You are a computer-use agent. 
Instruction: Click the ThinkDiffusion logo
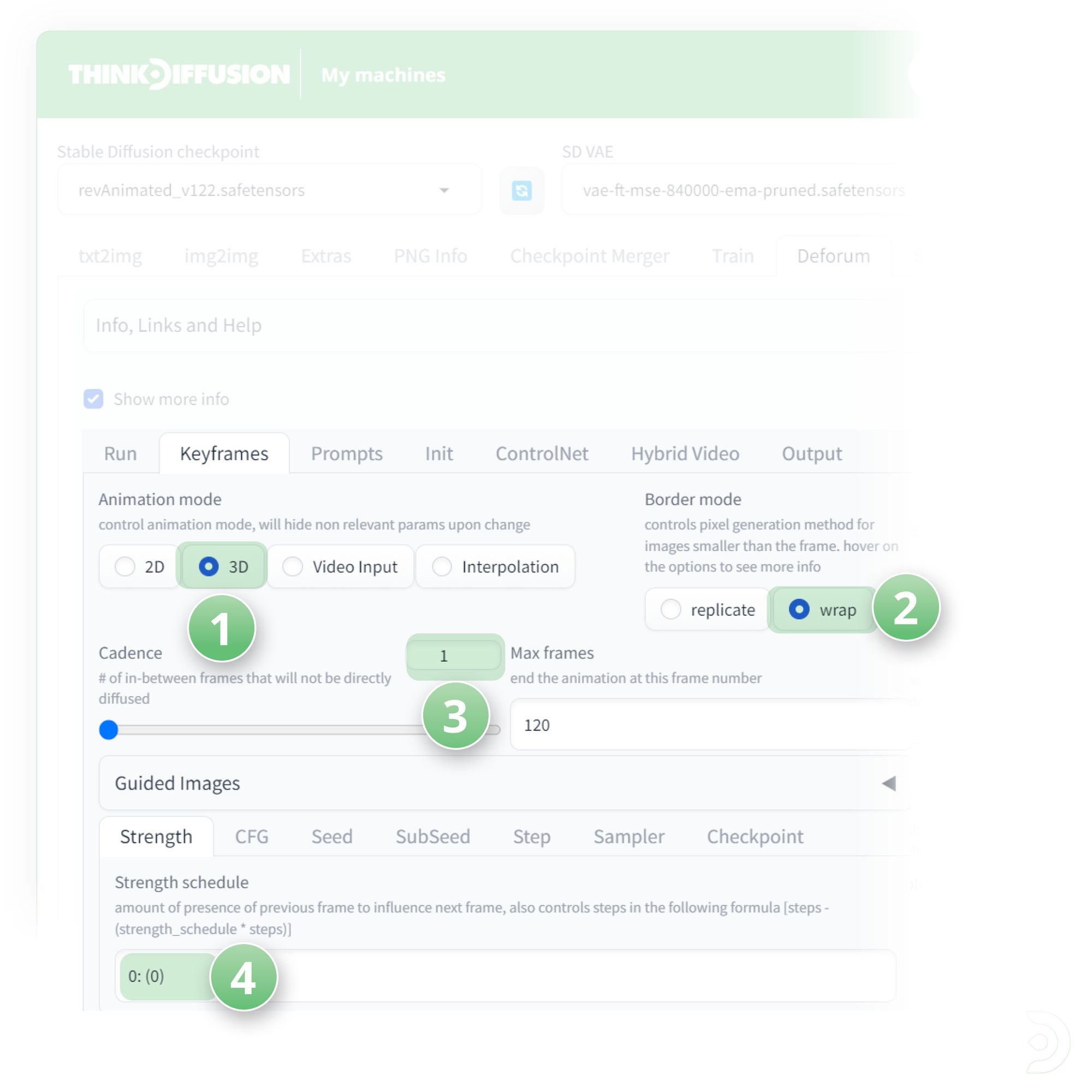coord(179,74)
